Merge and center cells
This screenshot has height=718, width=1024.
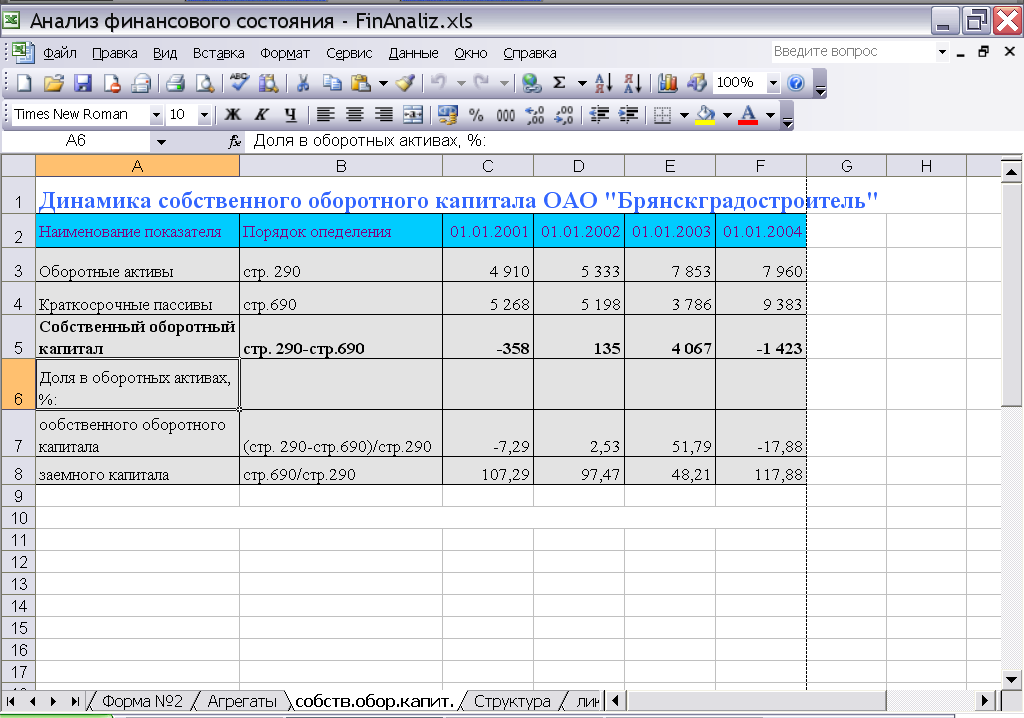pyautogui.click(x=413, y=115)
